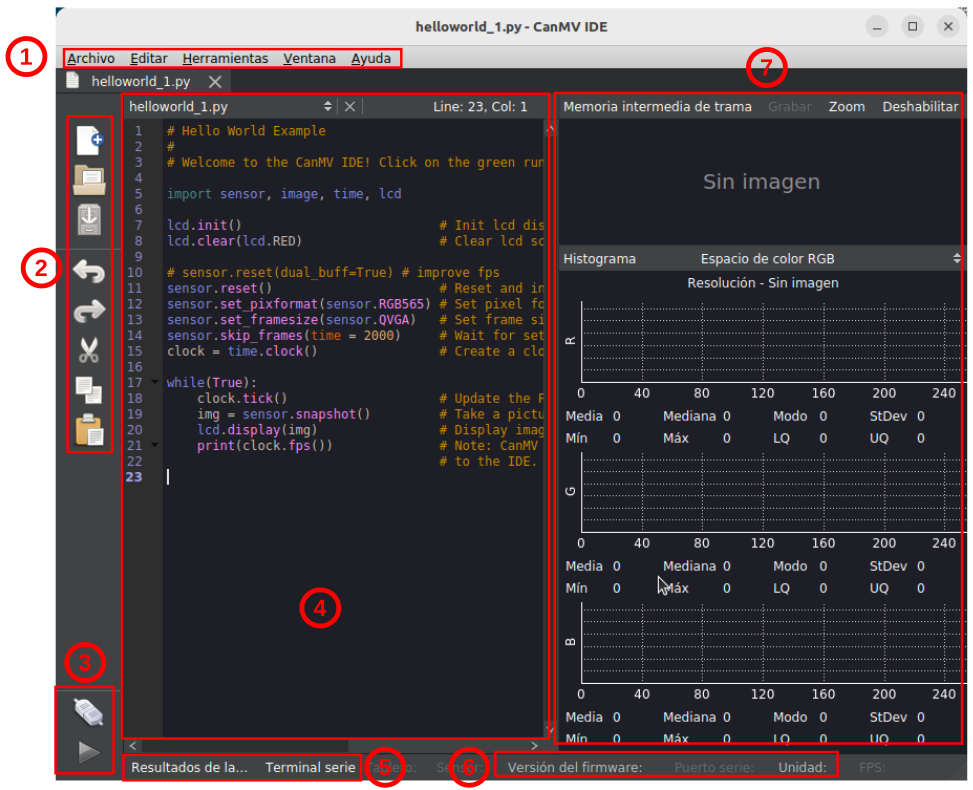Click the document icon on the helloworld_1.py tab

(73, 80)
